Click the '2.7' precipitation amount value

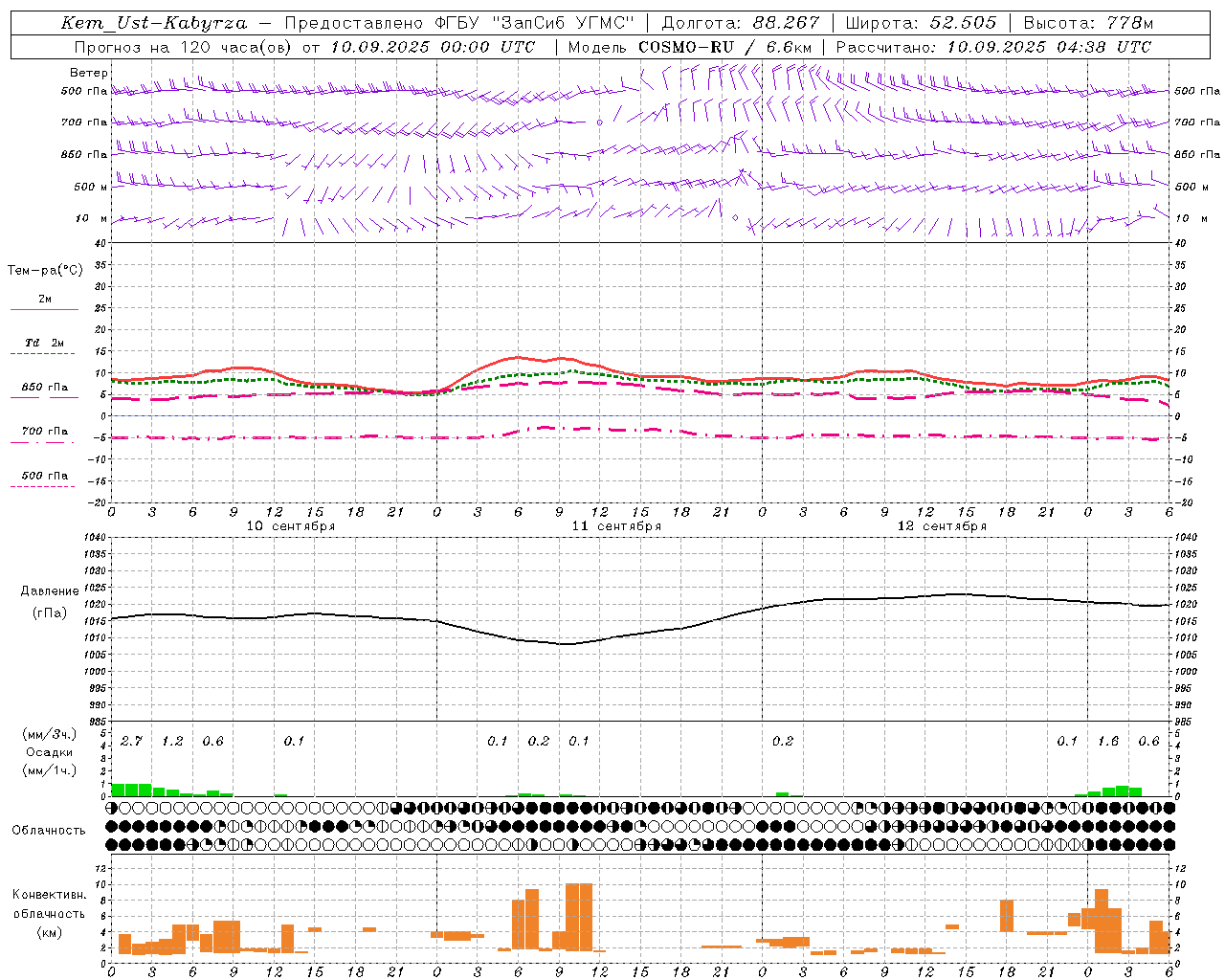[x=131, y=742]
